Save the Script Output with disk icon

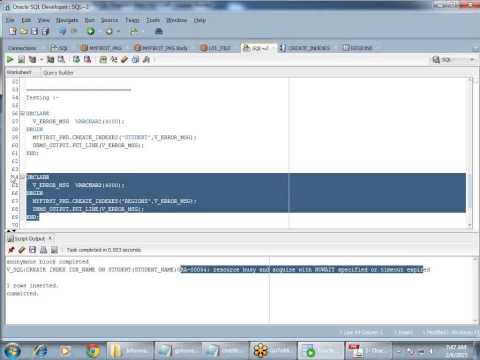[32, 250]
